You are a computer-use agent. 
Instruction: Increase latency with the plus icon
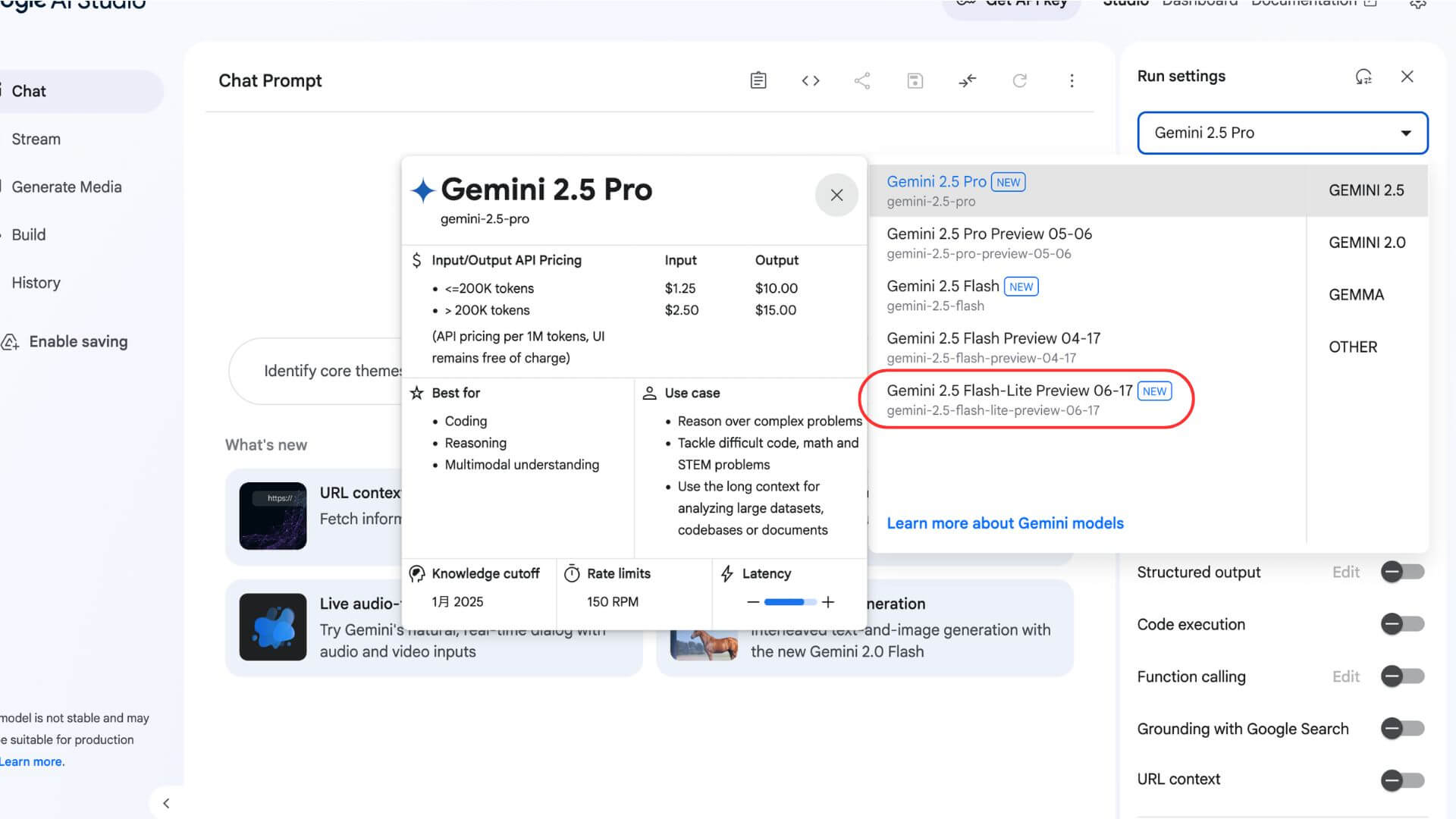828,602
